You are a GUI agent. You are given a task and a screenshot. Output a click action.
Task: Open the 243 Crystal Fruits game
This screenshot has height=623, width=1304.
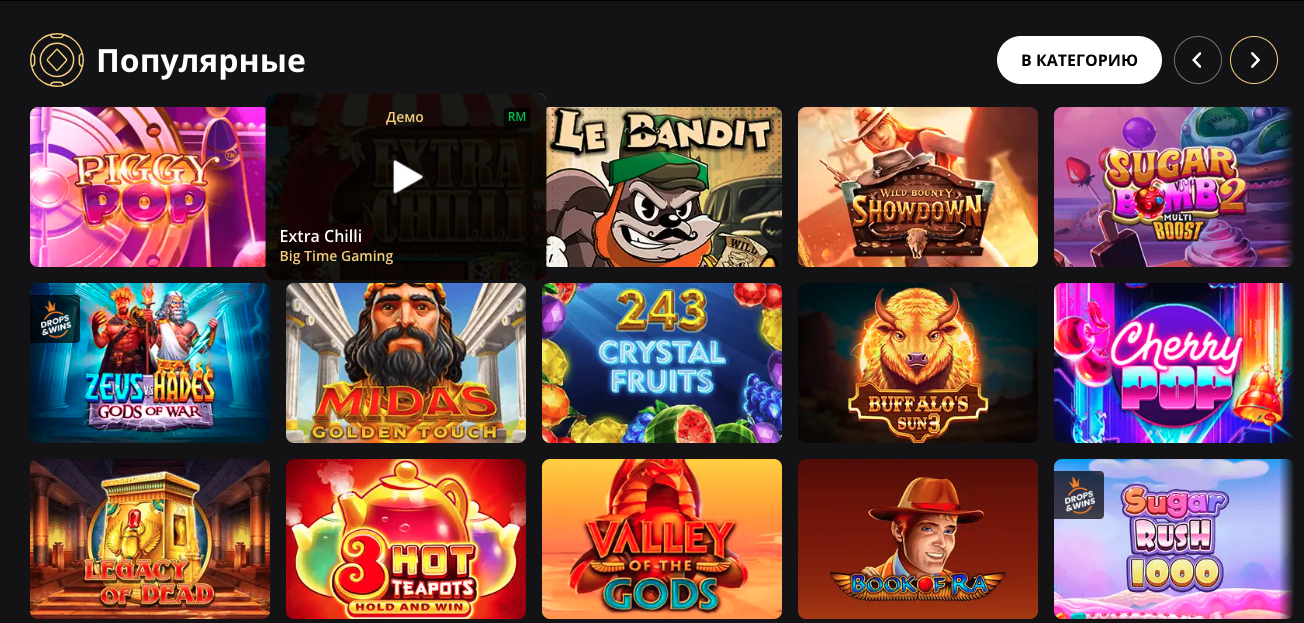click(662, 363)
